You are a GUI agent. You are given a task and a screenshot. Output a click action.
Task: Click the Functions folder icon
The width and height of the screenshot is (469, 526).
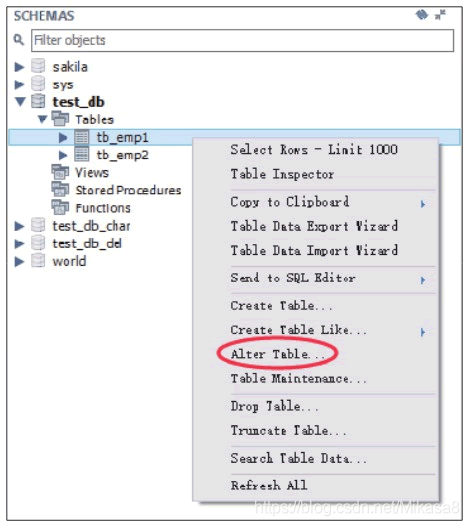point(60,207)
